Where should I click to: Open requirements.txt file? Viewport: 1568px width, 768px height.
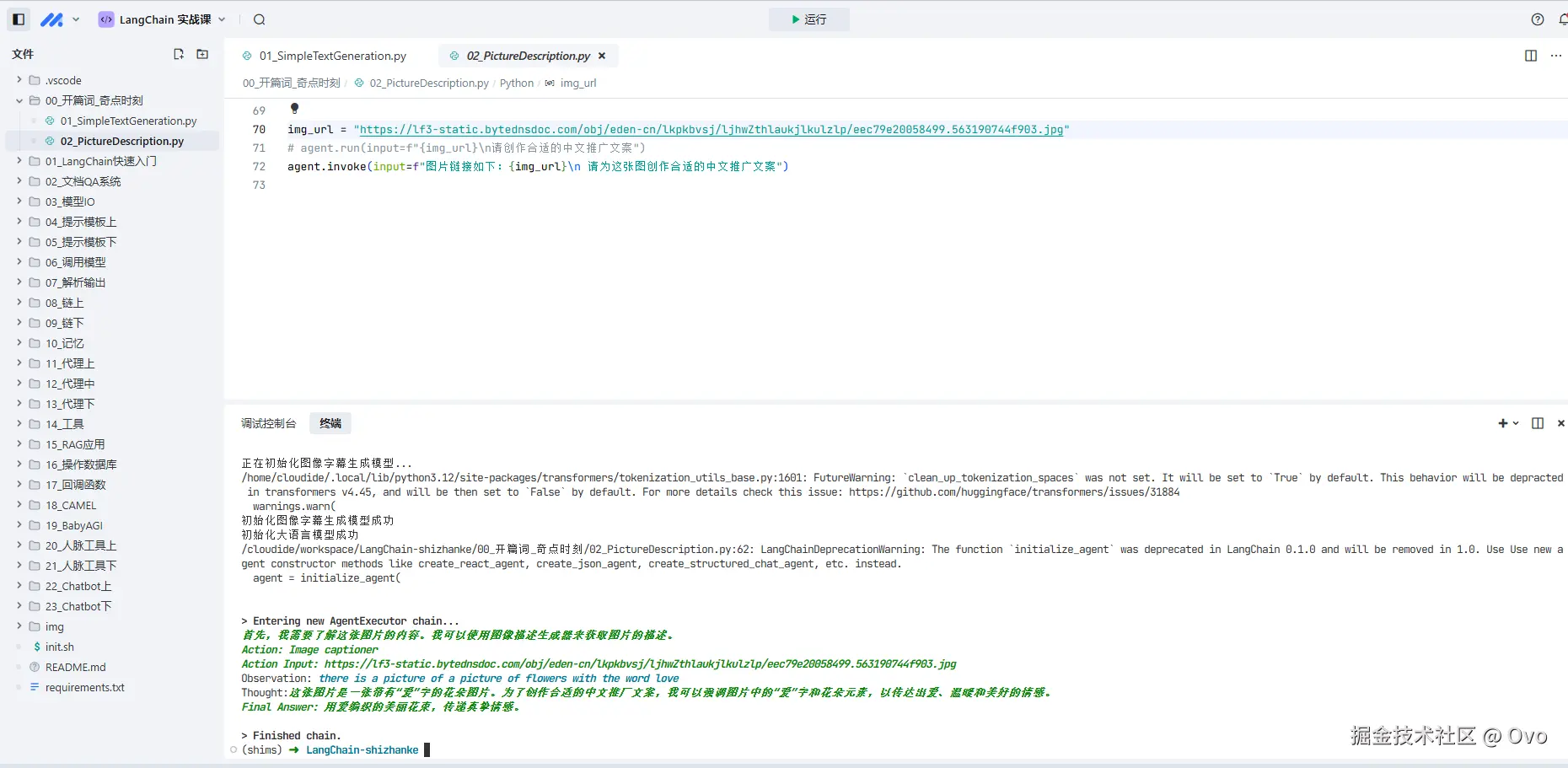click(x=84, y=687)
